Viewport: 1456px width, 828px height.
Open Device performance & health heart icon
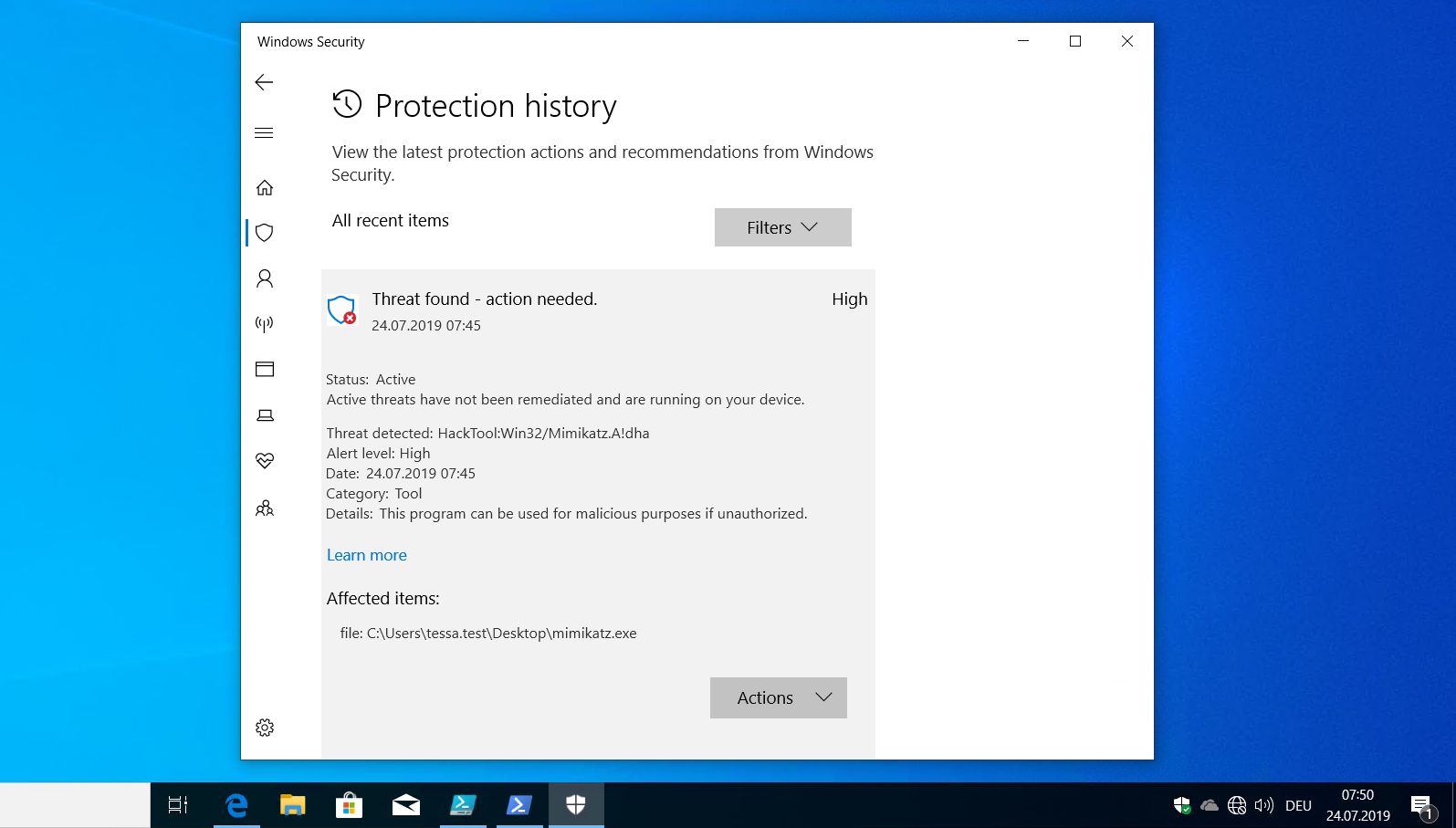tap(265, 461)
